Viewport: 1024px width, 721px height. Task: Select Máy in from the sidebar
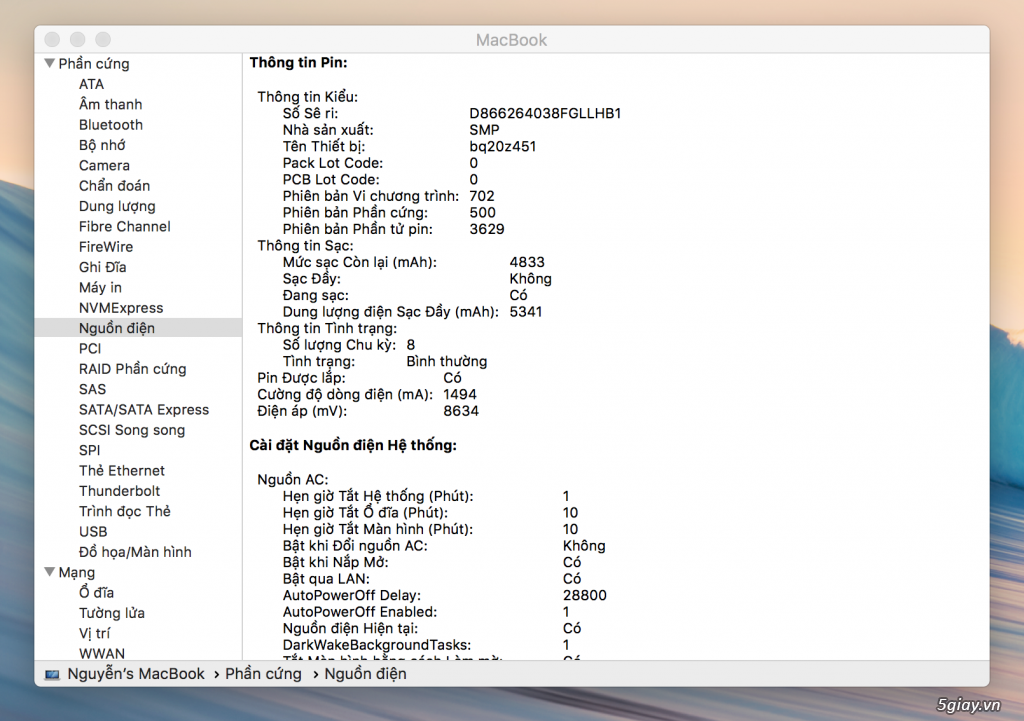[x=100, y=287]
